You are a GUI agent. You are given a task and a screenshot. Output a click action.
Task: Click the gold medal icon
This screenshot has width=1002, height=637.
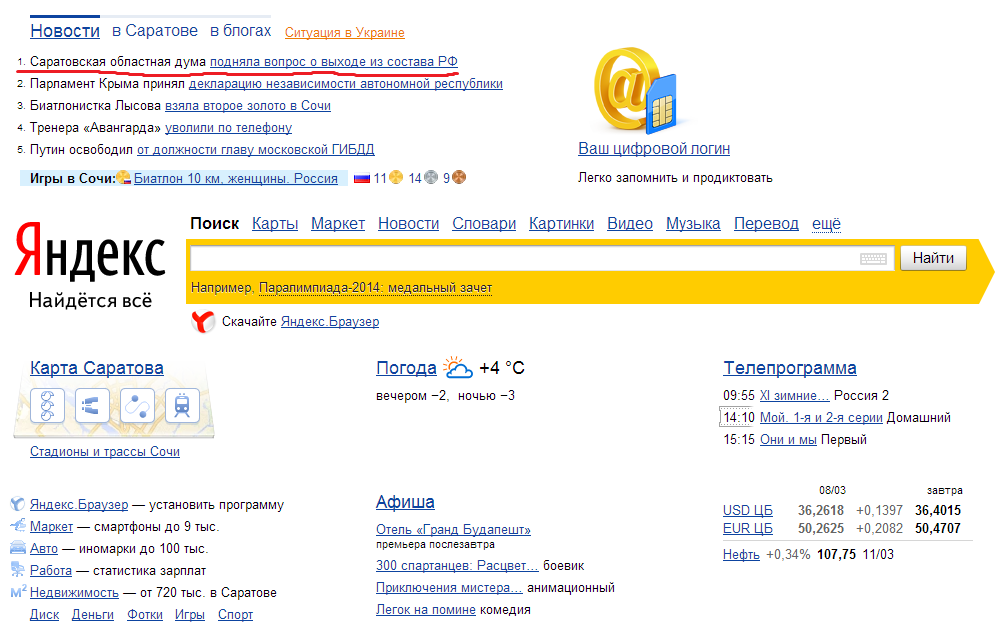click(x=396, y=178)
